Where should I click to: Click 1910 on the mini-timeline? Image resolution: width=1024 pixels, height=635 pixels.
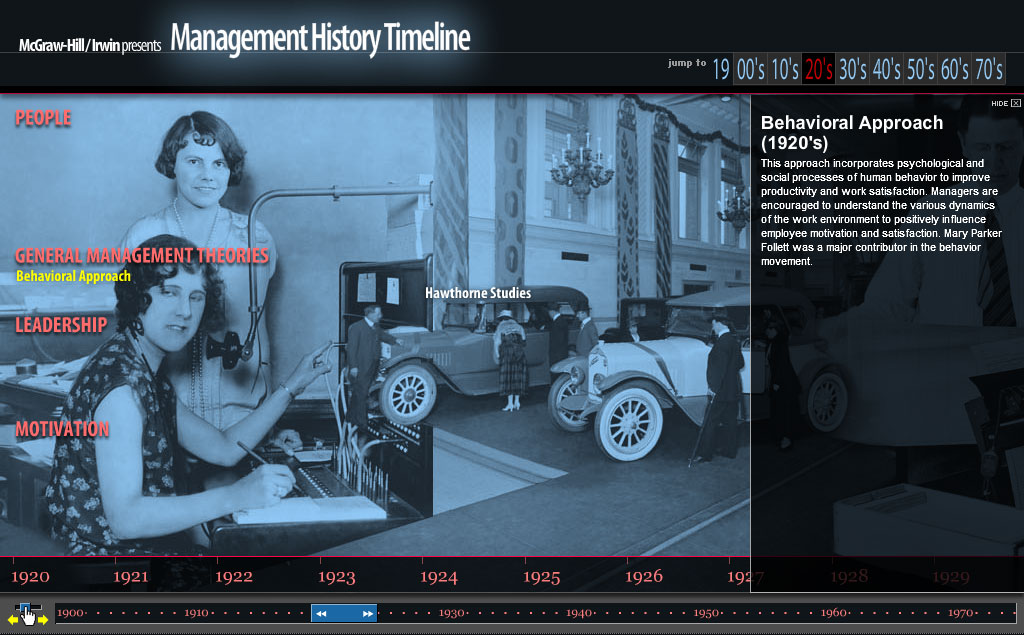tap(198, 611)
